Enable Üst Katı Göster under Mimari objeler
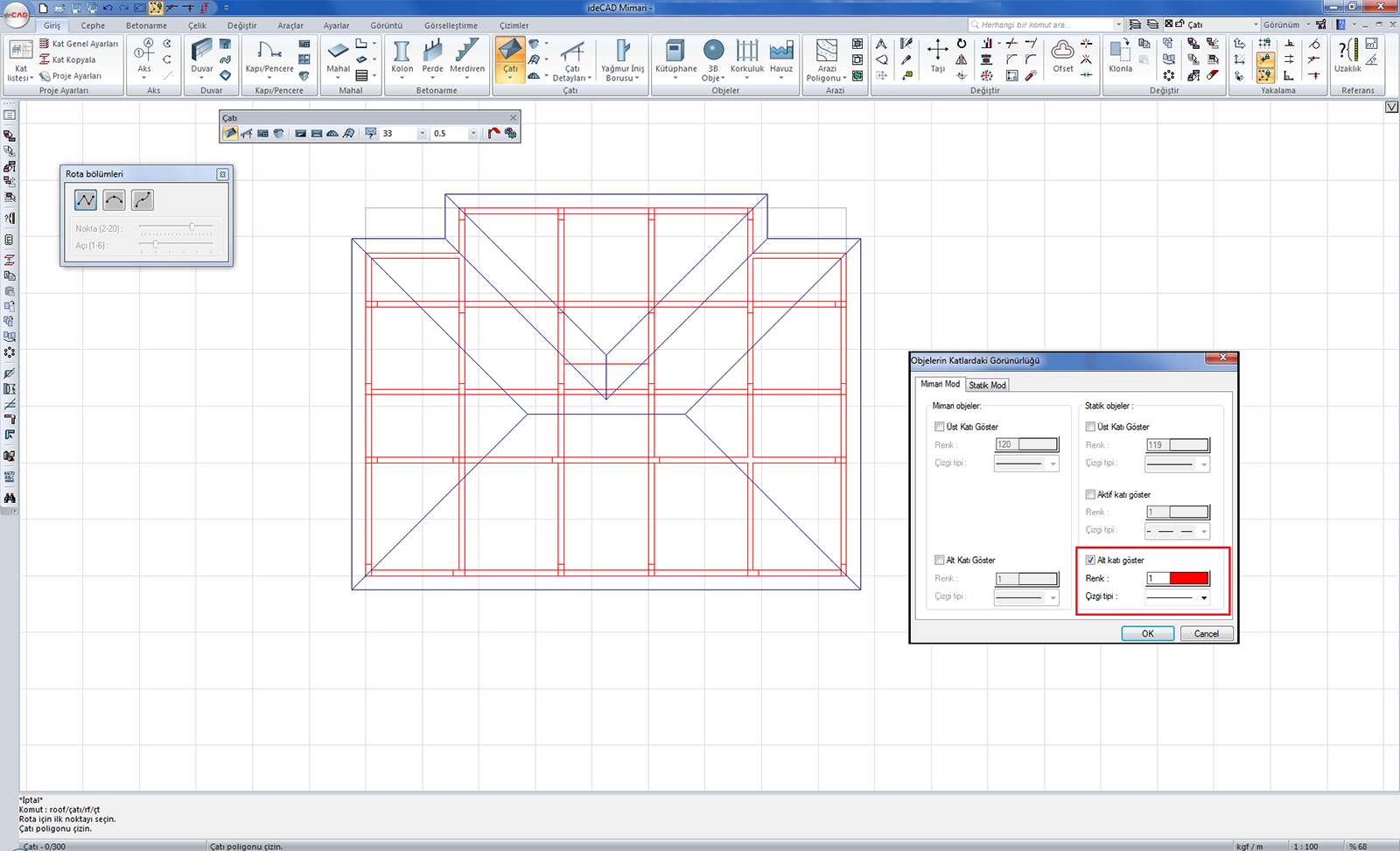The height and width of the screenshot is (851, 1400). point(940,427)
